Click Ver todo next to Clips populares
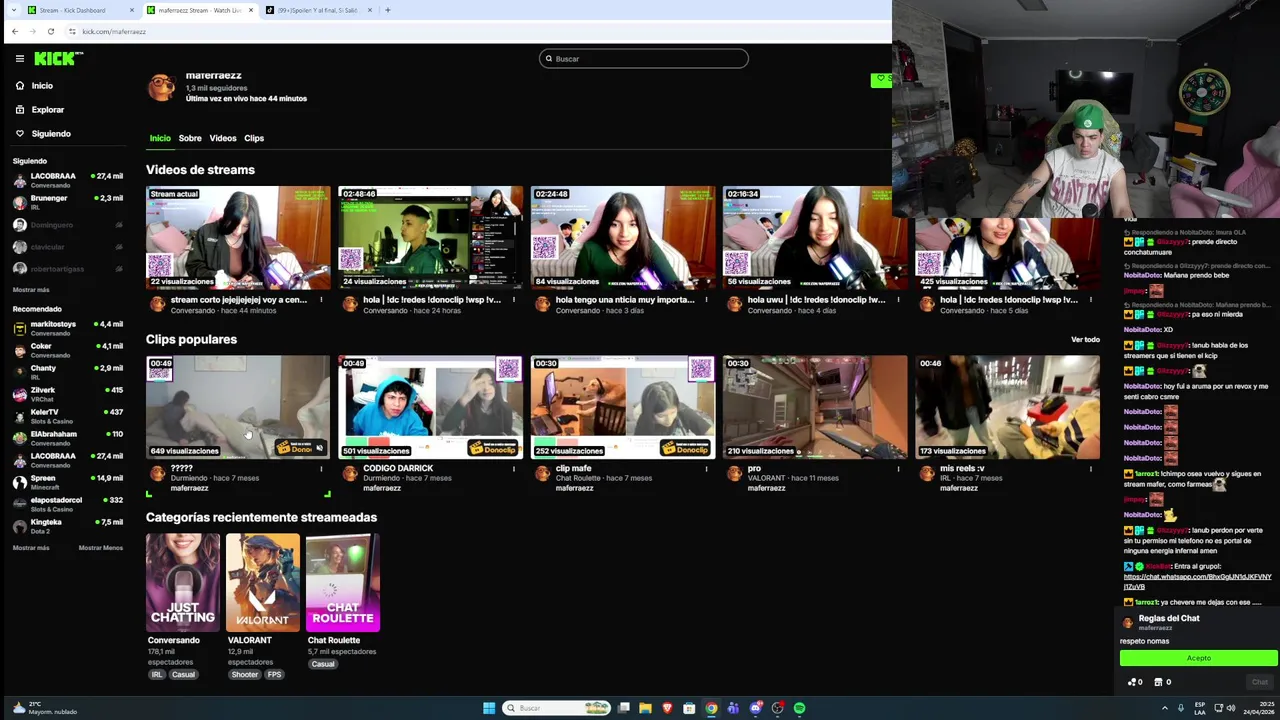The width and height of the screenshot is (1280, 720). (x=1085, y=340)
